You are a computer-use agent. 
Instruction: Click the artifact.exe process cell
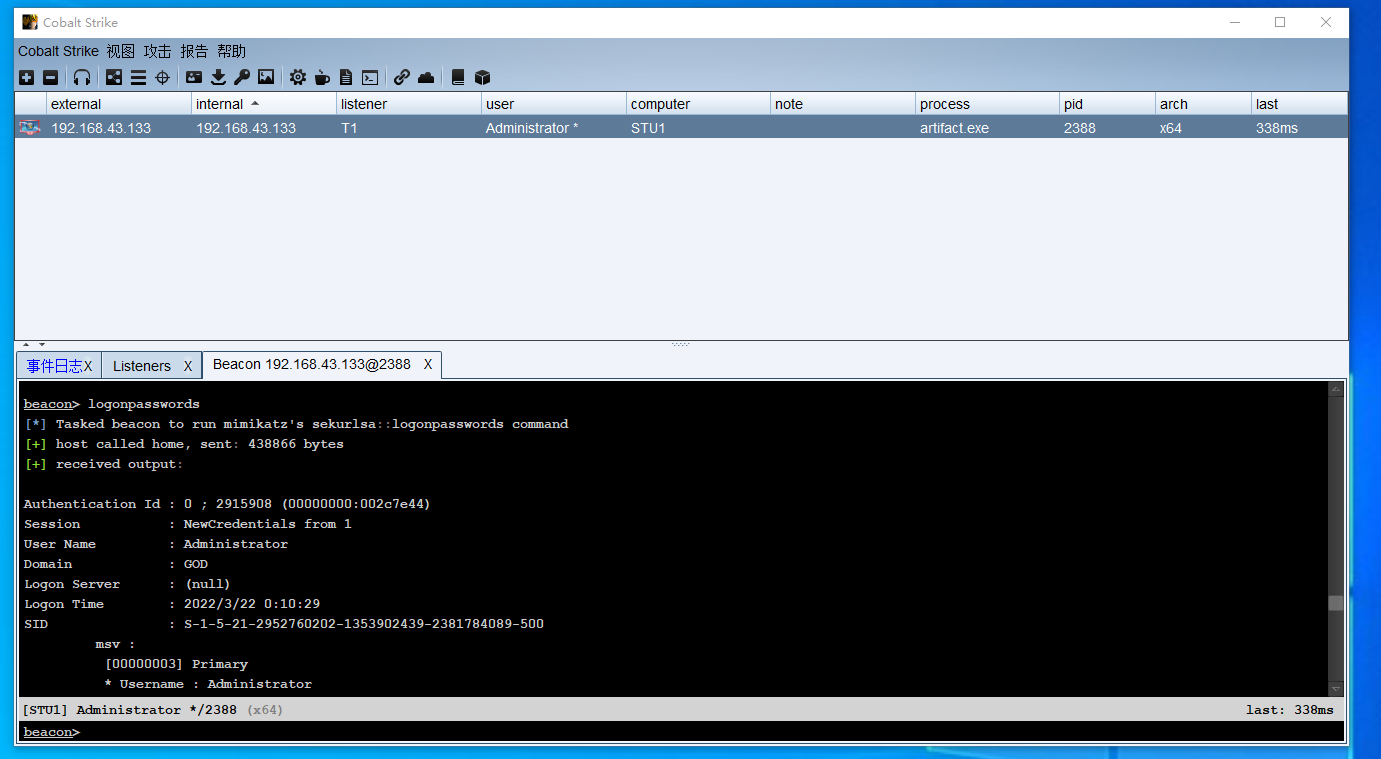(987, 128)
